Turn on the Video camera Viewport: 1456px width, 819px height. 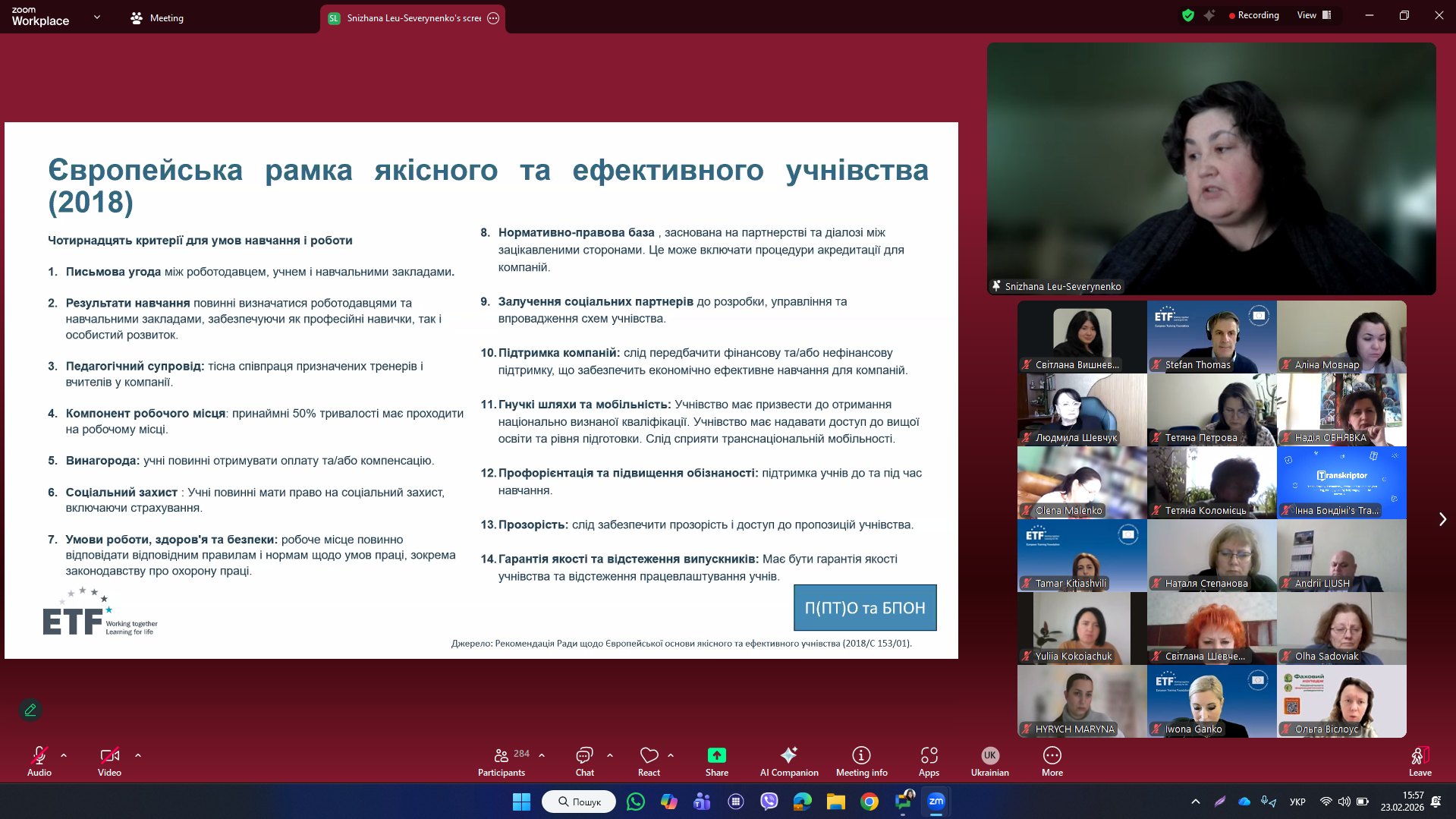click(109, 761)
